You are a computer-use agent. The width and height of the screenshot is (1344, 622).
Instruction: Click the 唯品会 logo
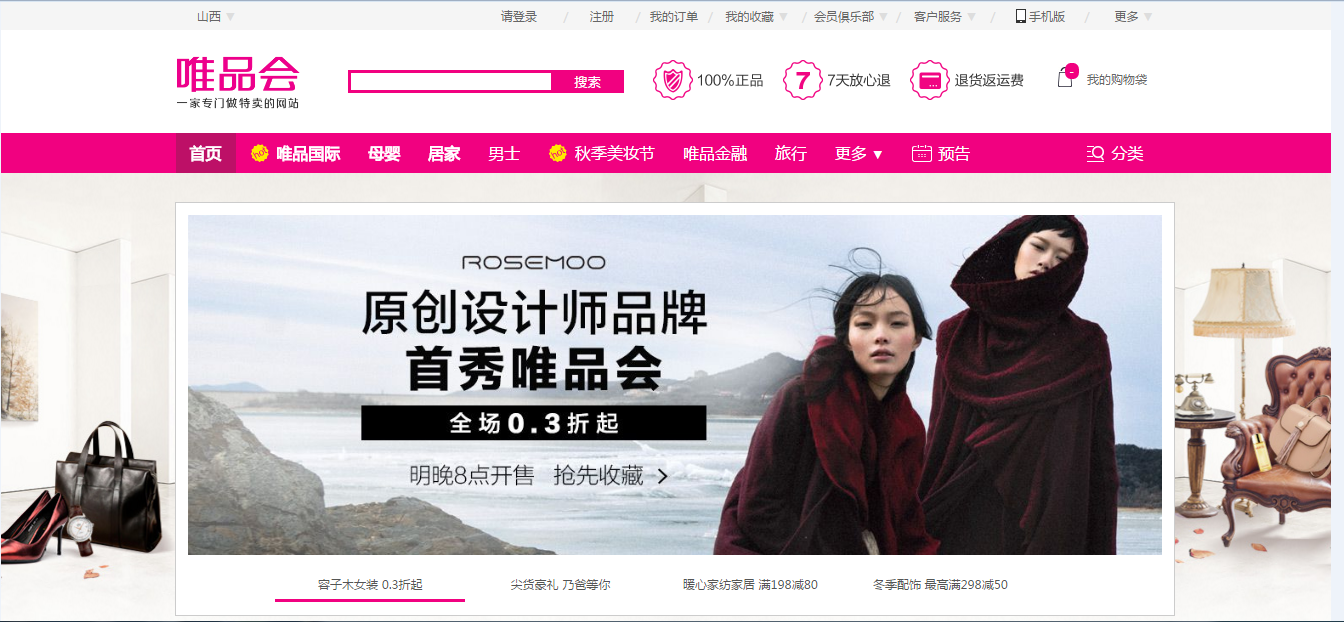[238, 82]
